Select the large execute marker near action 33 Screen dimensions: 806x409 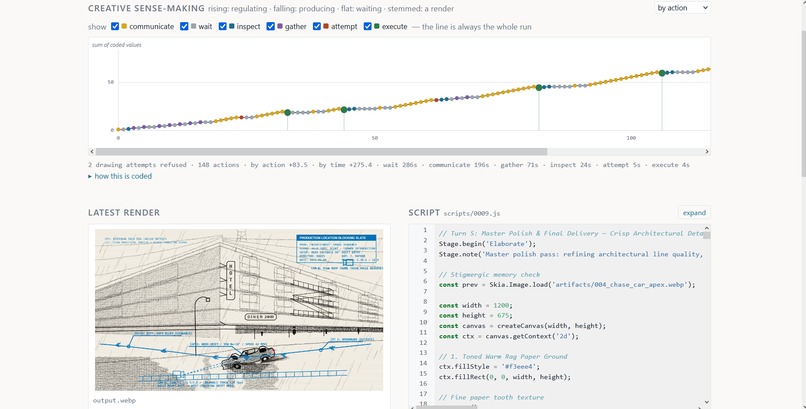point(287,113)
